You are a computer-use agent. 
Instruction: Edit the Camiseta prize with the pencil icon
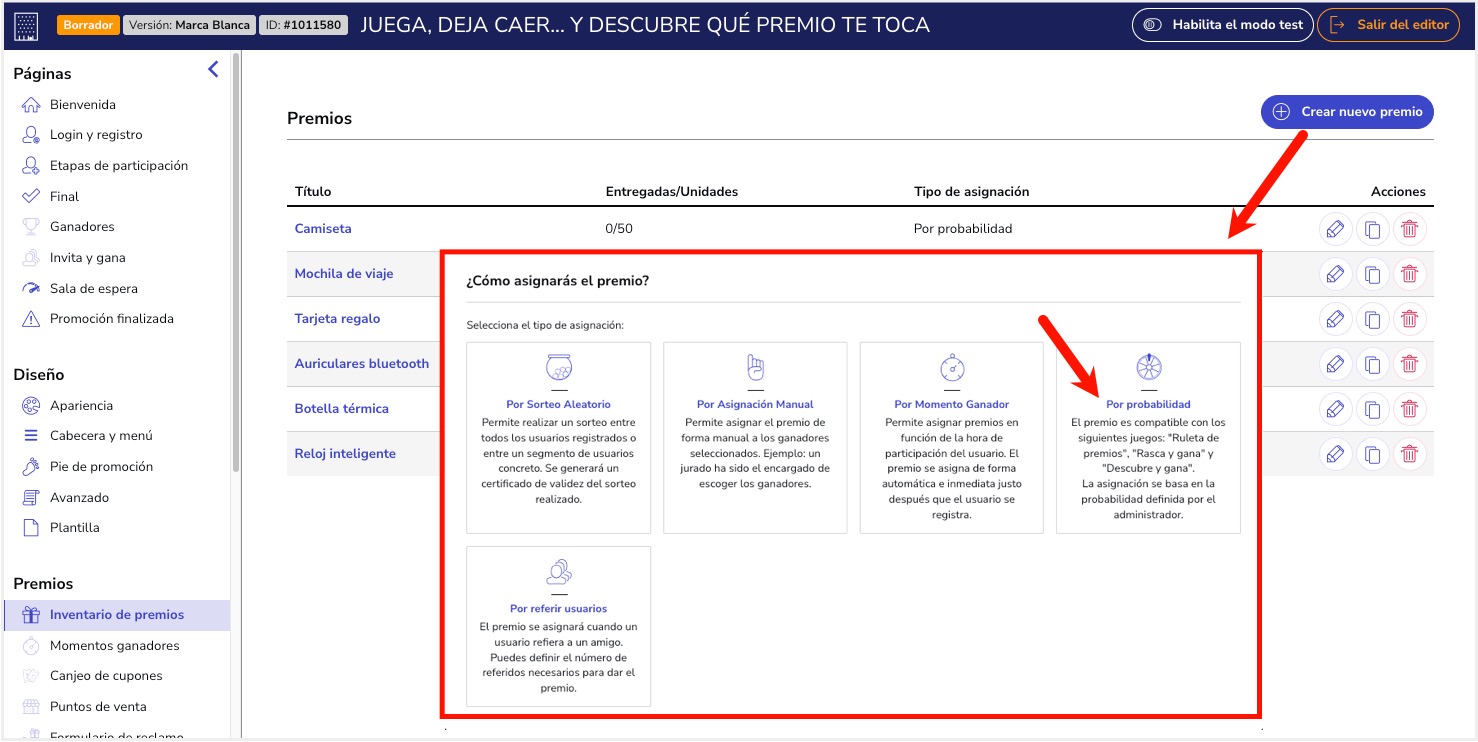click(x=1335, y=228)
